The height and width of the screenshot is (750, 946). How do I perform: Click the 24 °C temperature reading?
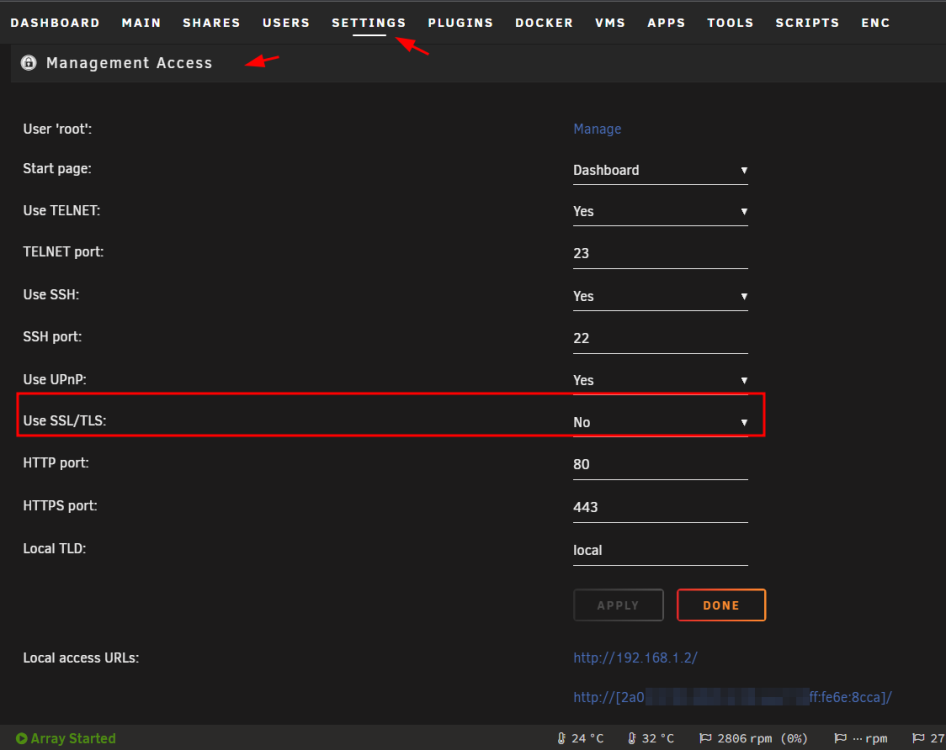pos(587,739)
